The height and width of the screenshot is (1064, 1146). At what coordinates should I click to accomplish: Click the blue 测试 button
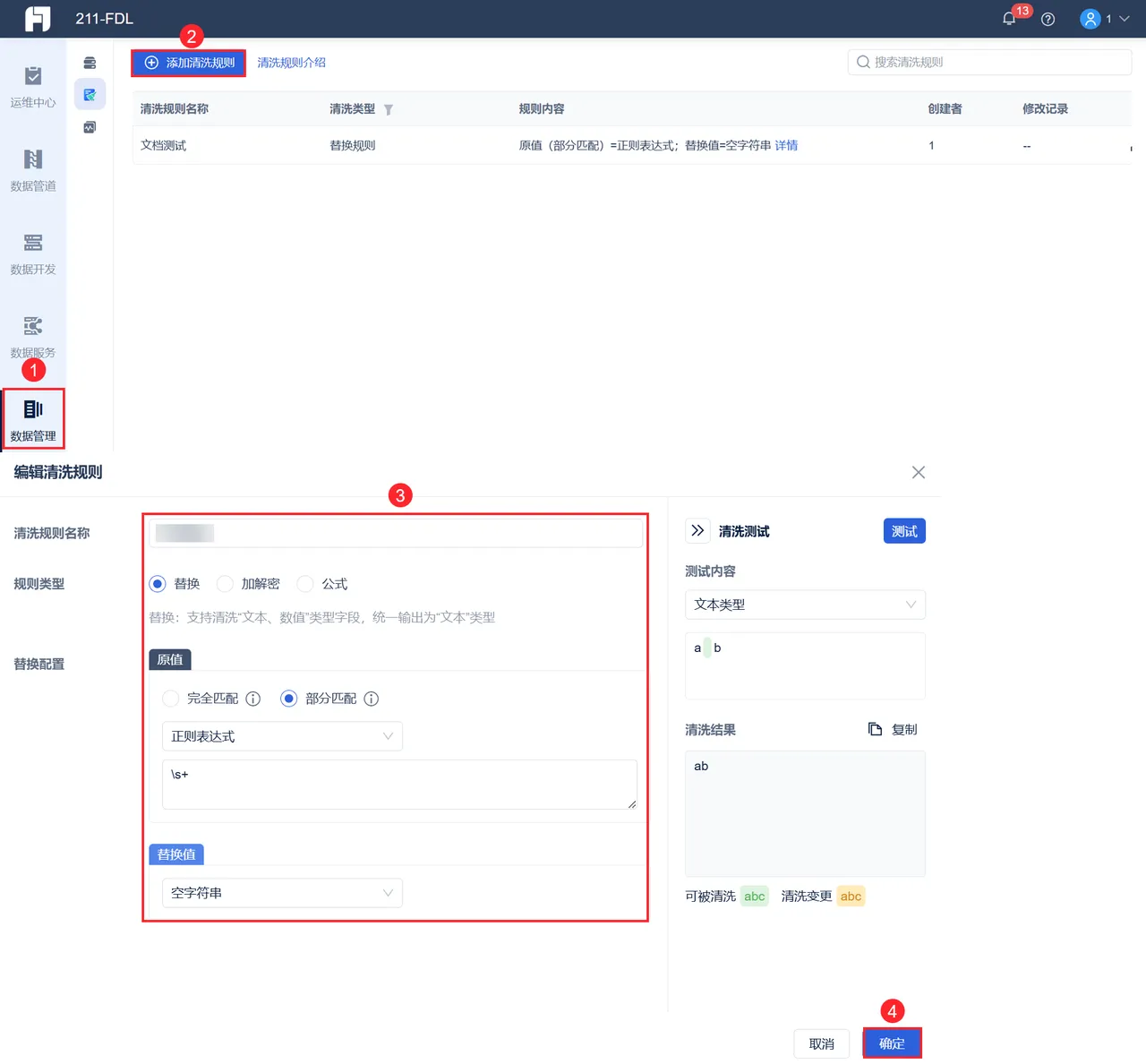point(904,531)
